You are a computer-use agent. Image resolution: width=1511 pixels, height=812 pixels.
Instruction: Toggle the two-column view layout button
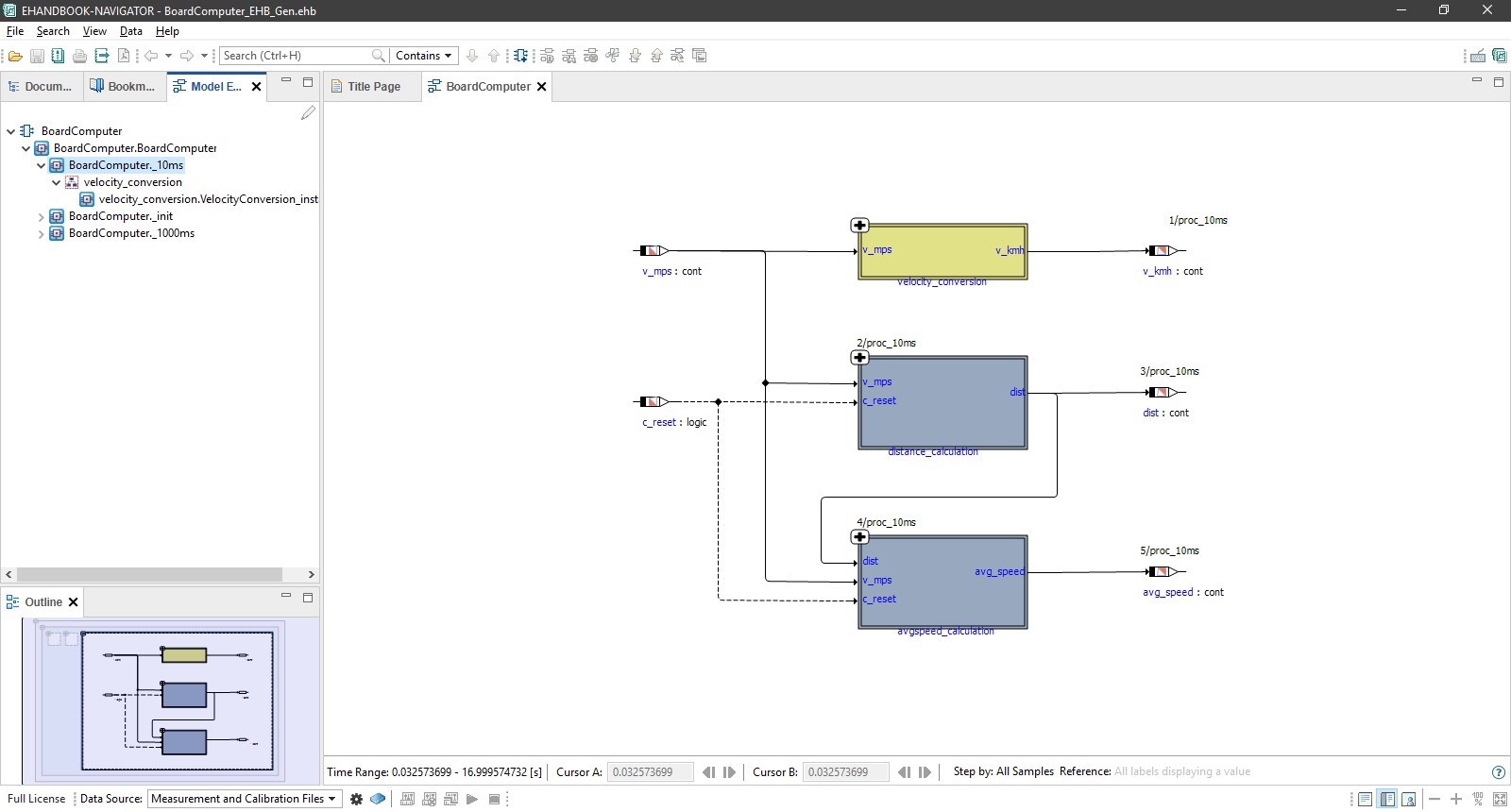click(x=1386, y=799)
